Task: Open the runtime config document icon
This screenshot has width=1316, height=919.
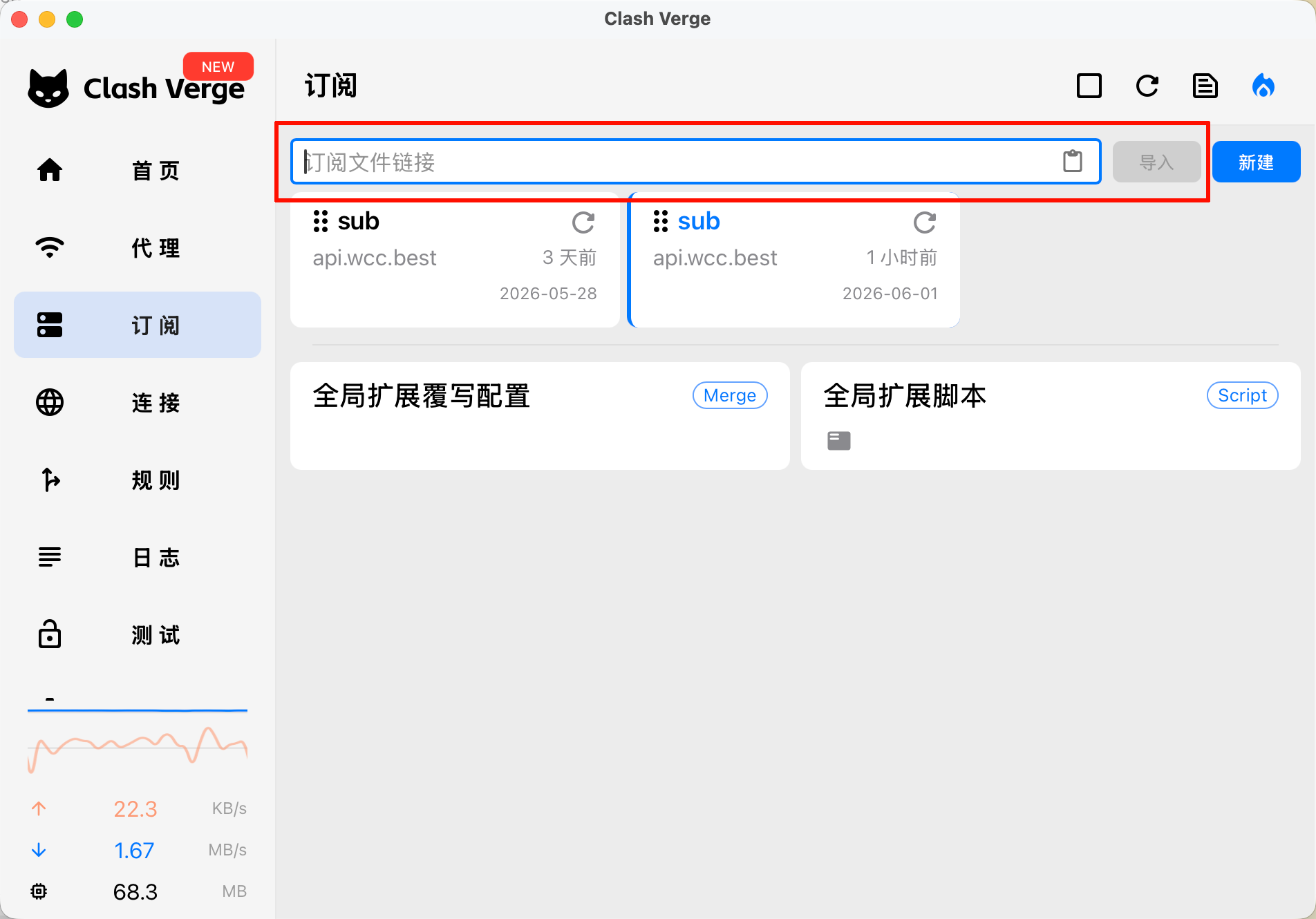Action: [x=1205, y=86]
